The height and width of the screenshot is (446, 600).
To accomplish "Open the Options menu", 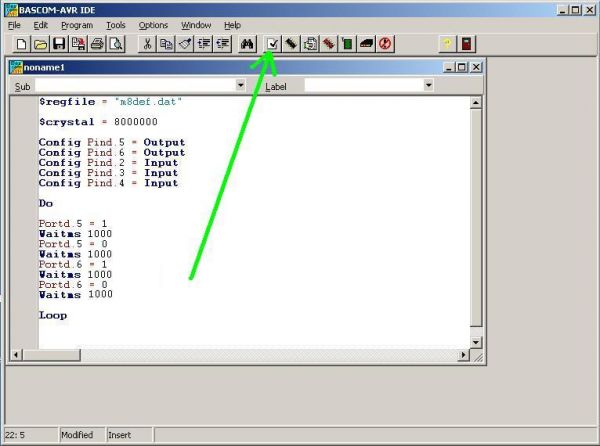I will pos(153,24).
